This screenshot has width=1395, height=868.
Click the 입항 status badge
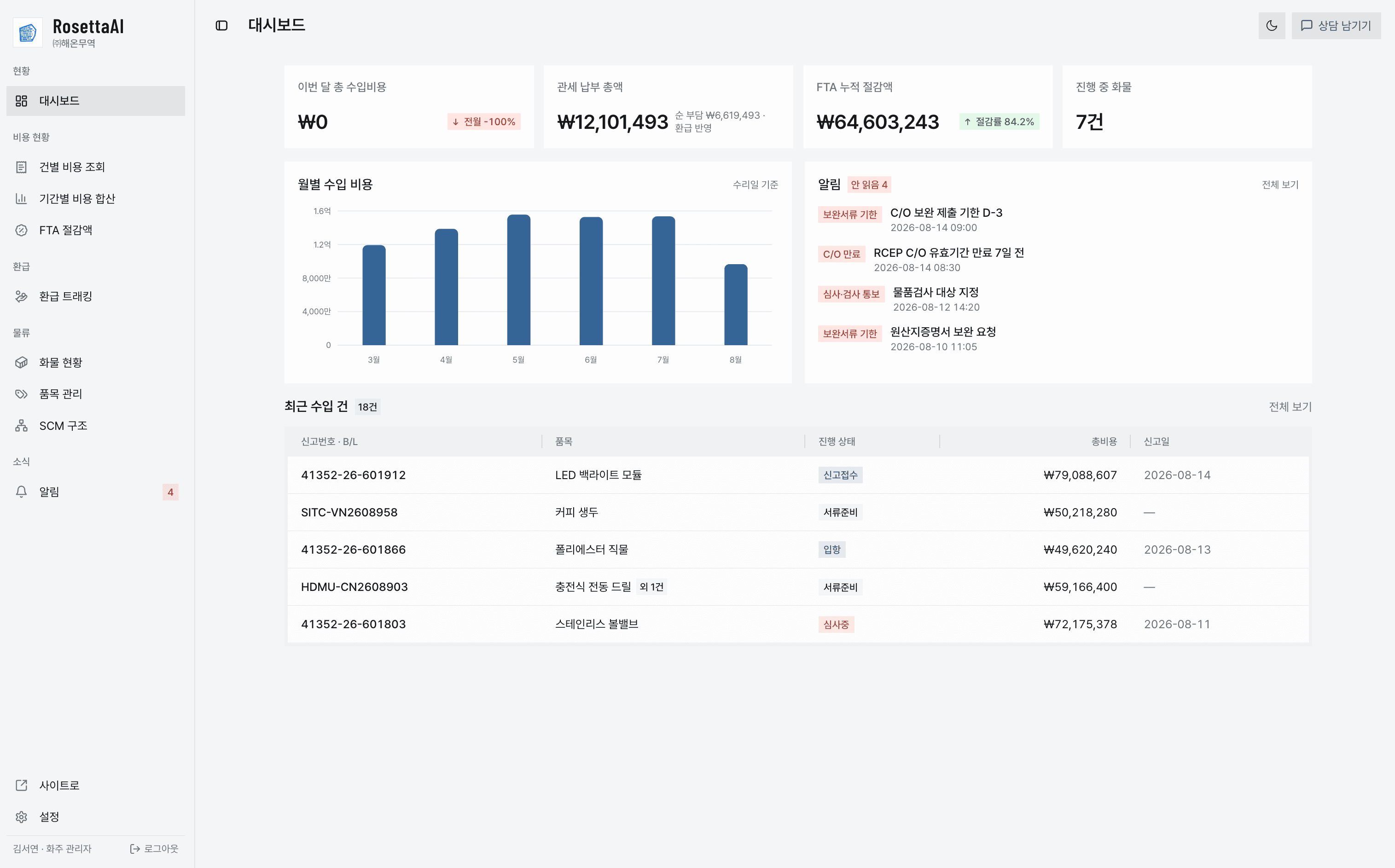[831, 550]
